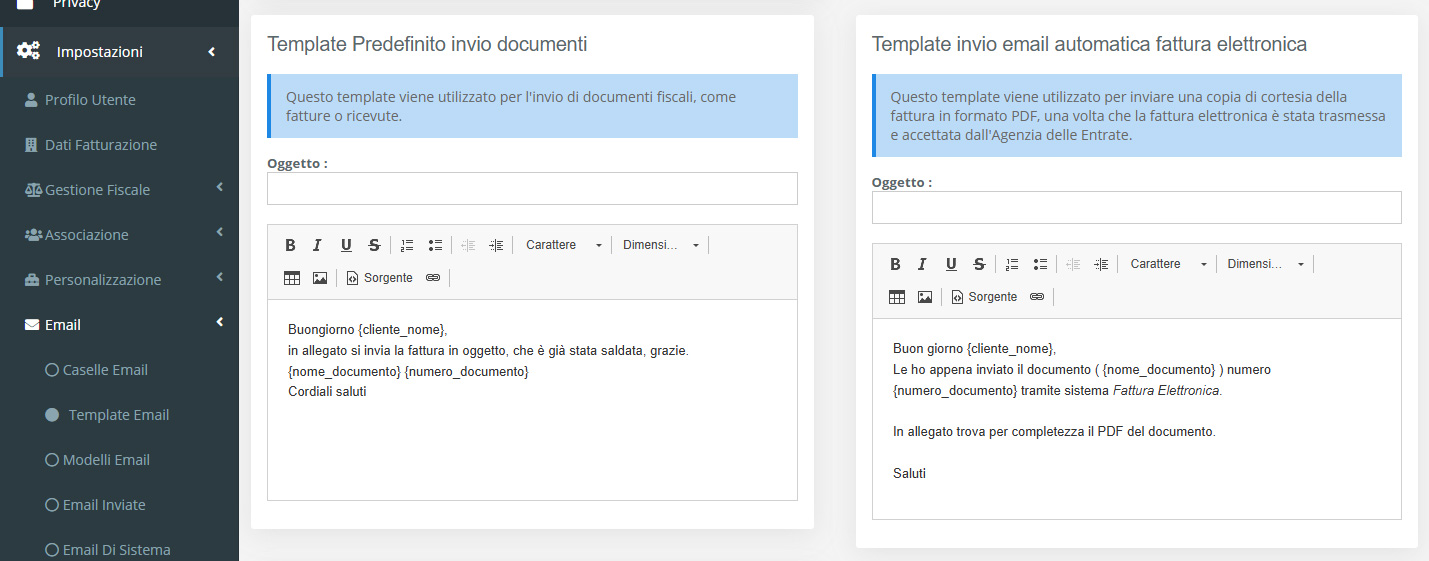Click the 'Saluti' line in right editor
Viewport: 1429px width, 561px height.
909,473
